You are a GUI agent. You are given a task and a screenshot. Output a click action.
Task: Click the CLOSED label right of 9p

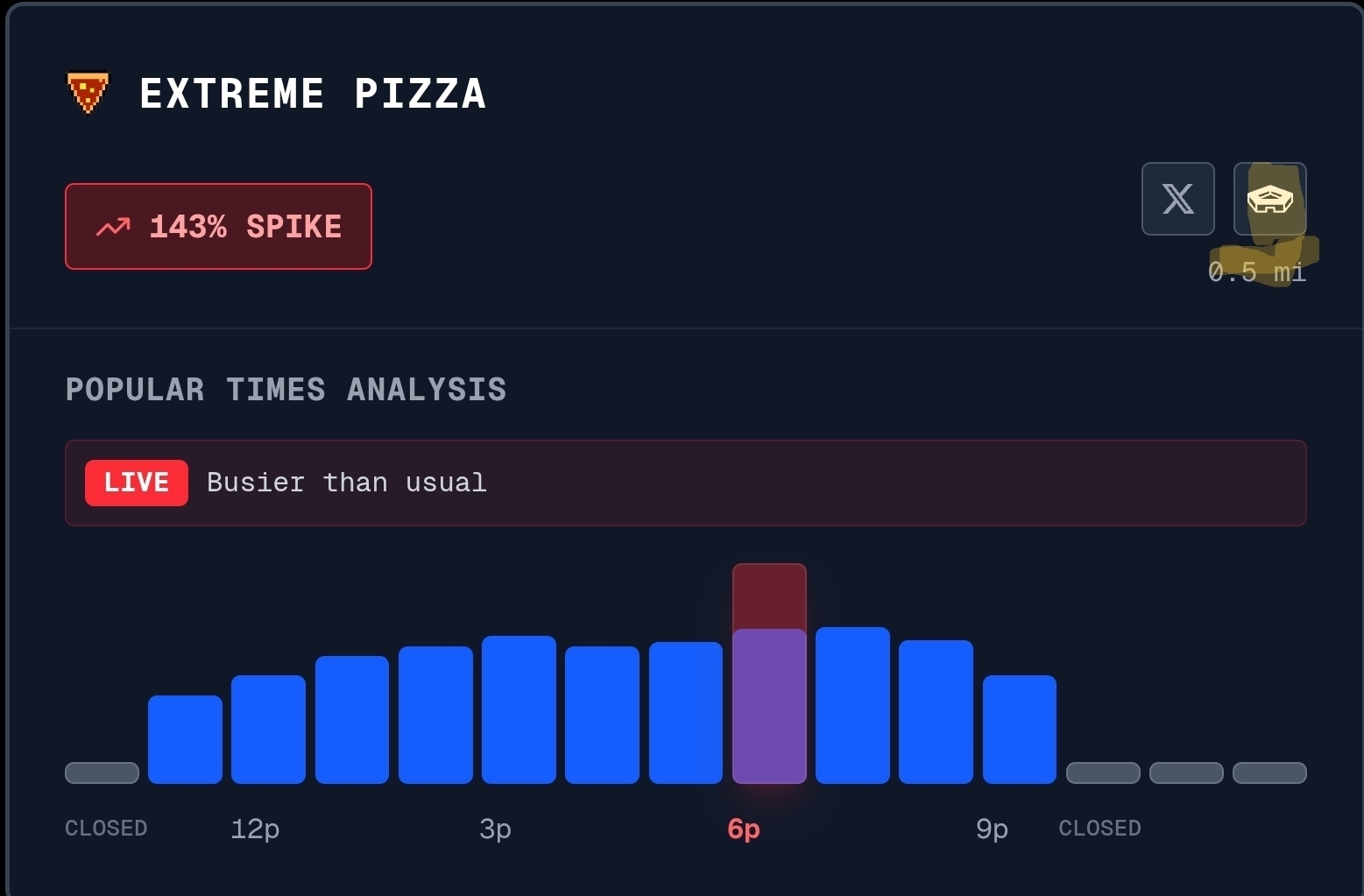[x=1099, y=829]
